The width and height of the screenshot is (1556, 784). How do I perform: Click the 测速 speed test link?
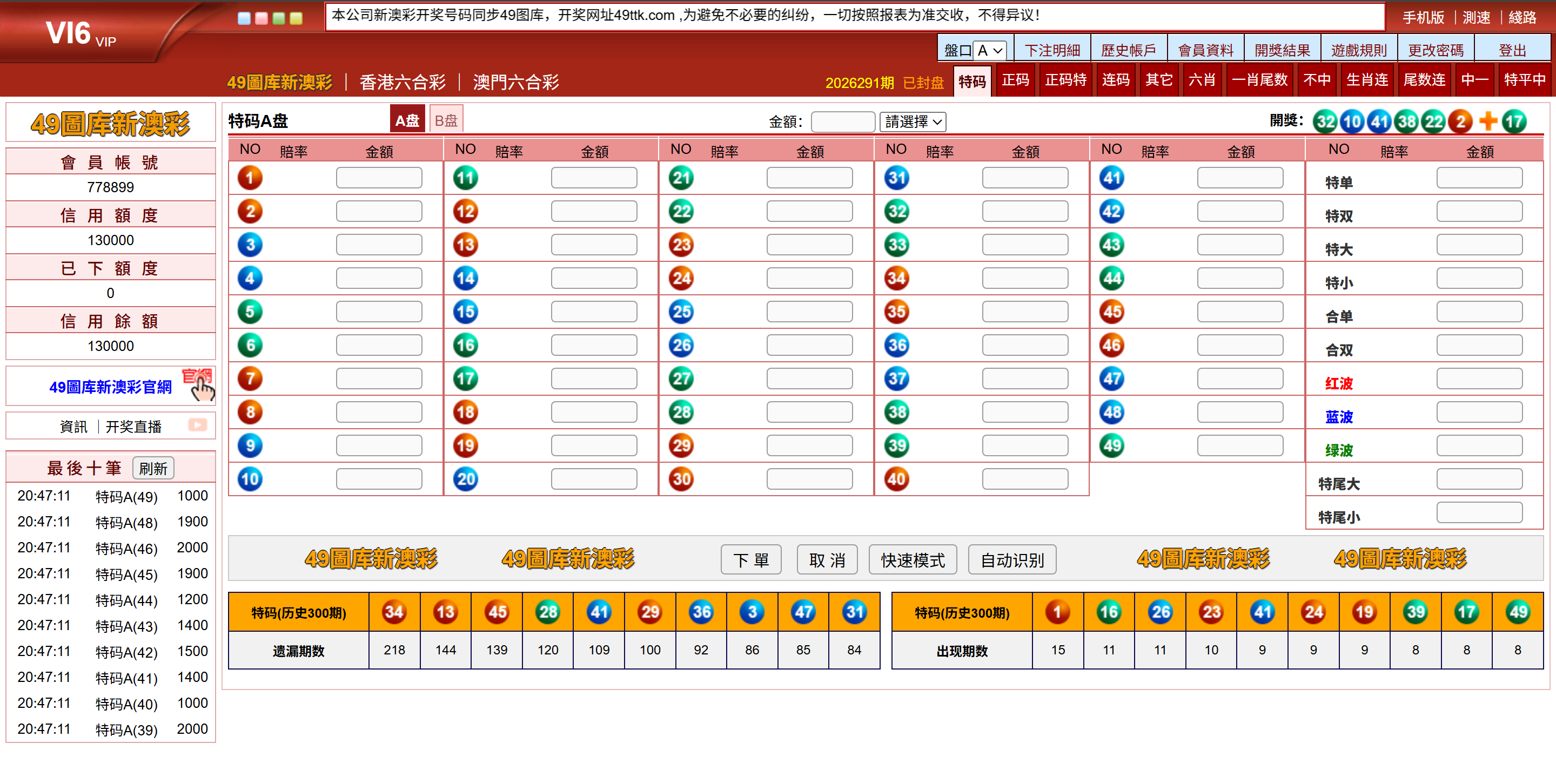tap(1476, 17)
